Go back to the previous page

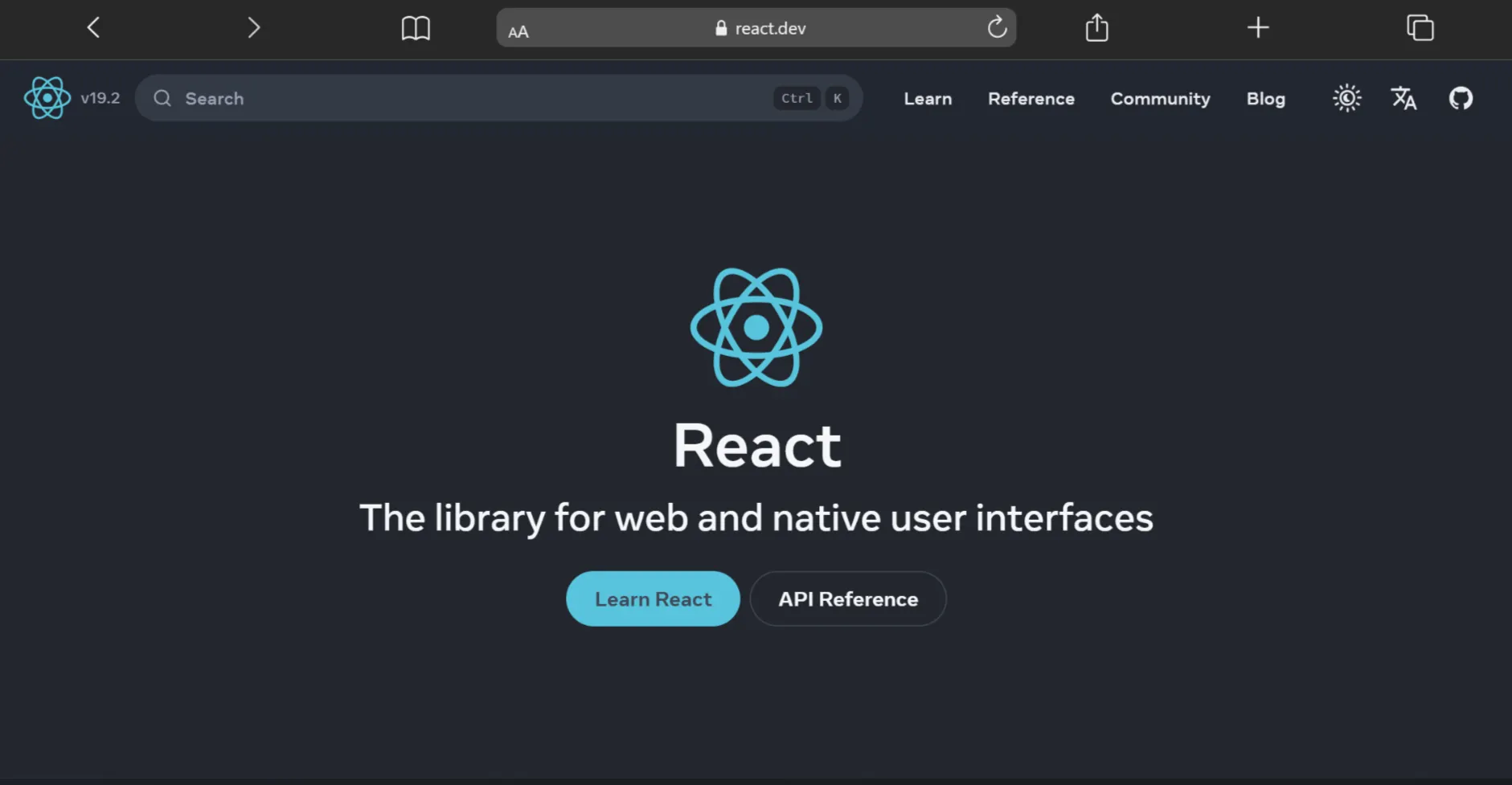(92, 27)
